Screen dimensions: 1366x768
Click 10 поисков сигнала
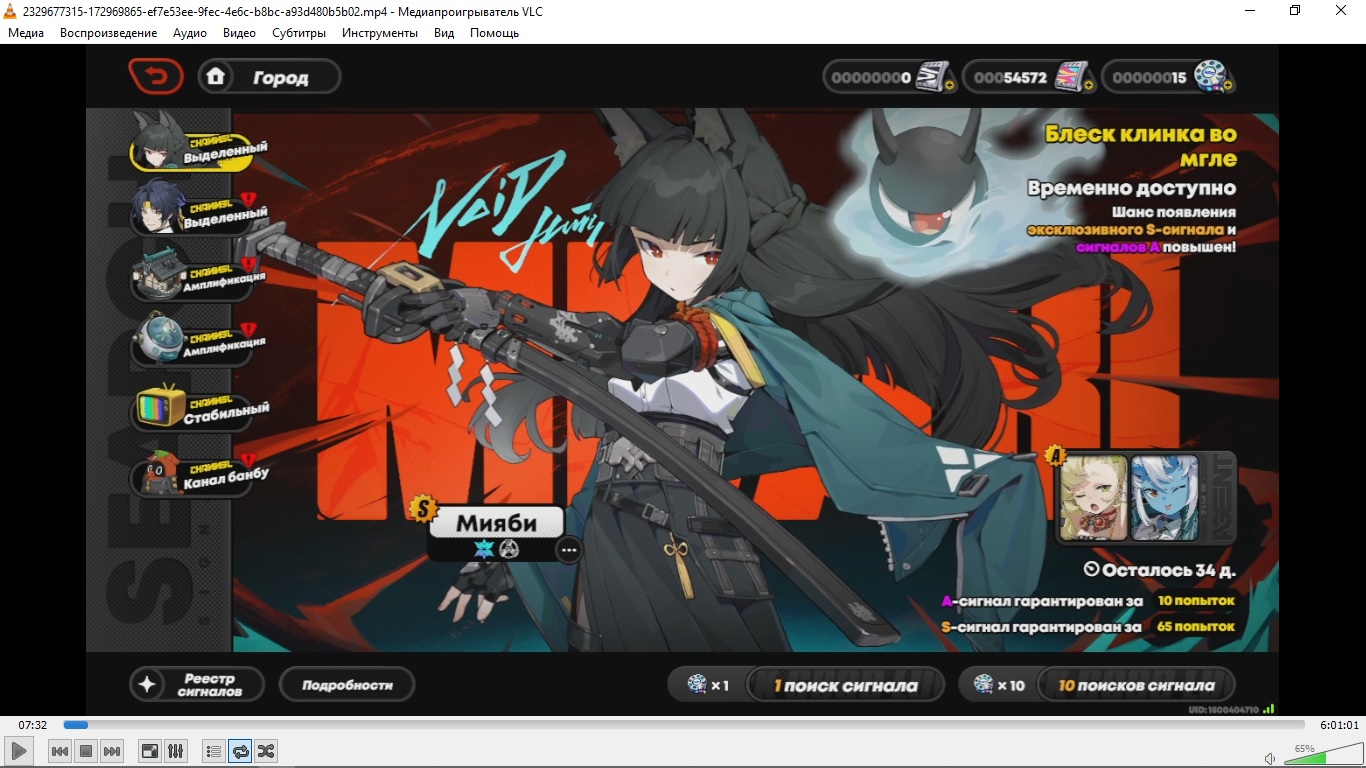(x=1136, y=685)
